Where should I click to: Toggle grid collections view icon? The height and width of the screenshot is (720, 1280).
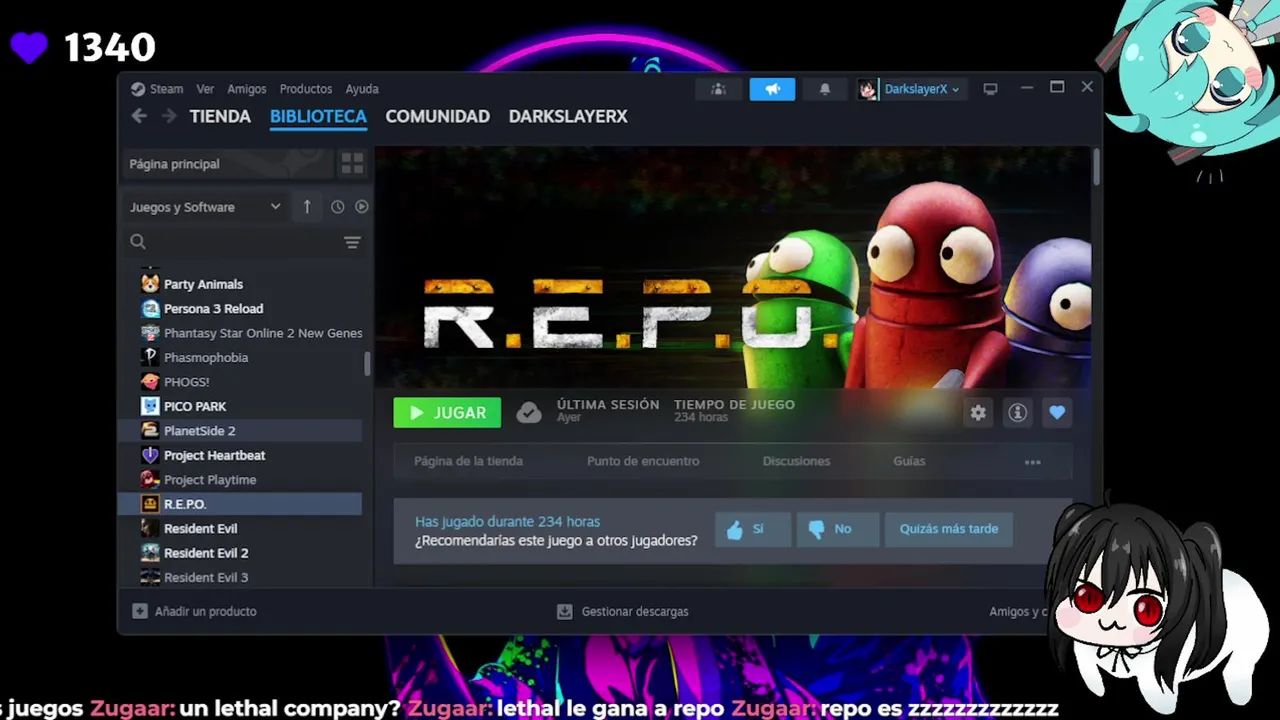tap(352, 163)
